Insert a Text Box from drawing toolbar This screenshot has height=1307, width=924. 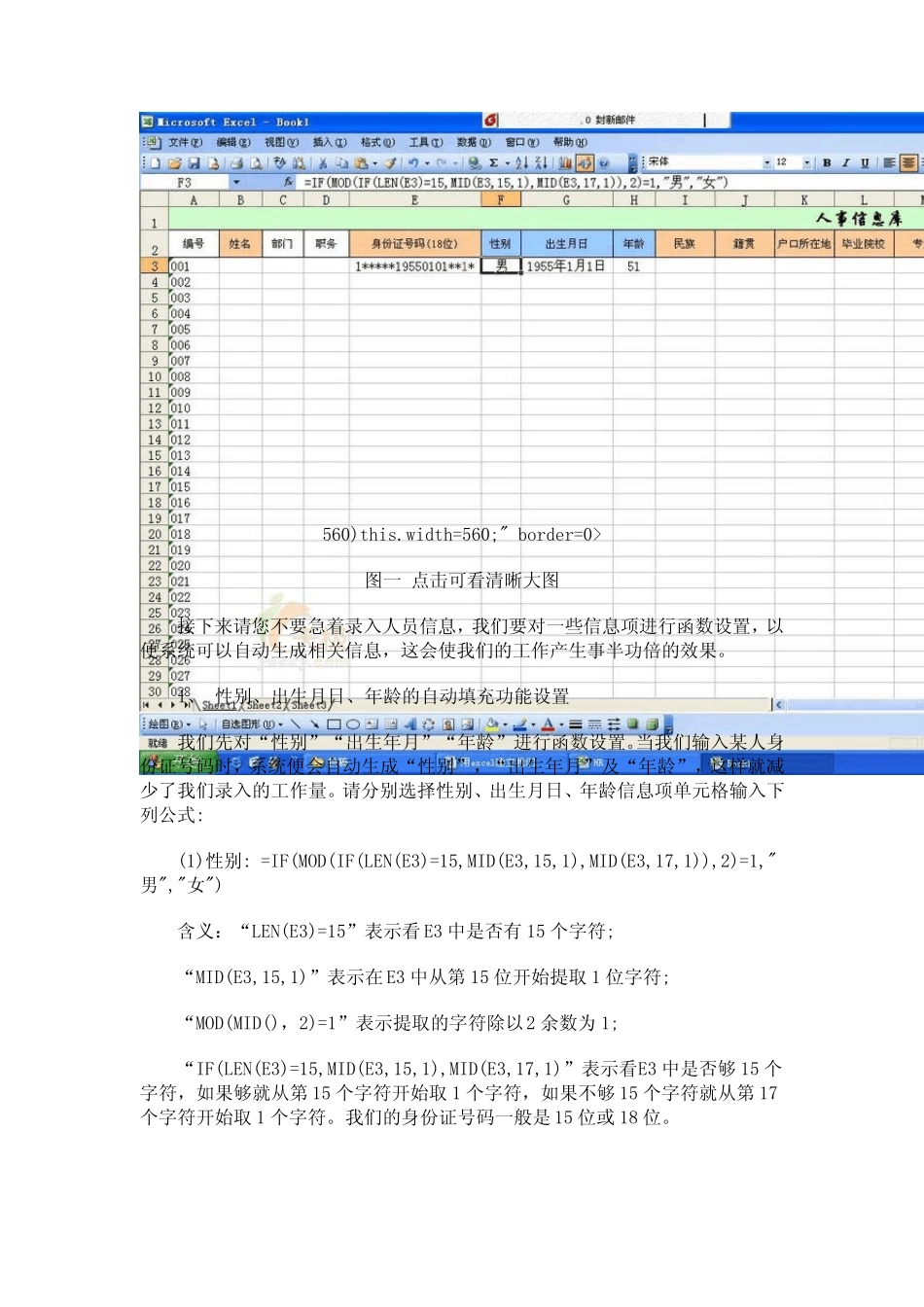[372, 724]
